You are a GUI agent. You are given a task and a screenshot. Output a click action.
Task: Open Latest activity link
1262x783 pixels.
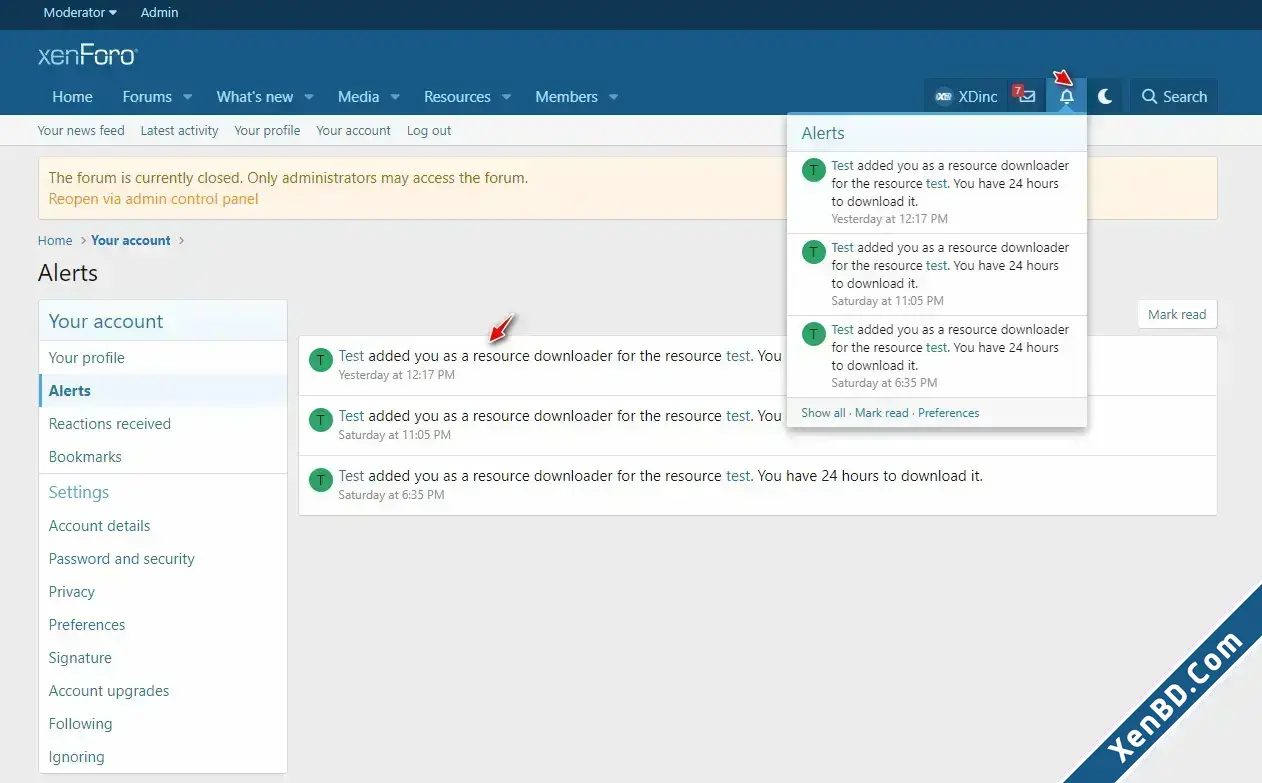pyautogui.click(x=179, y=130)
